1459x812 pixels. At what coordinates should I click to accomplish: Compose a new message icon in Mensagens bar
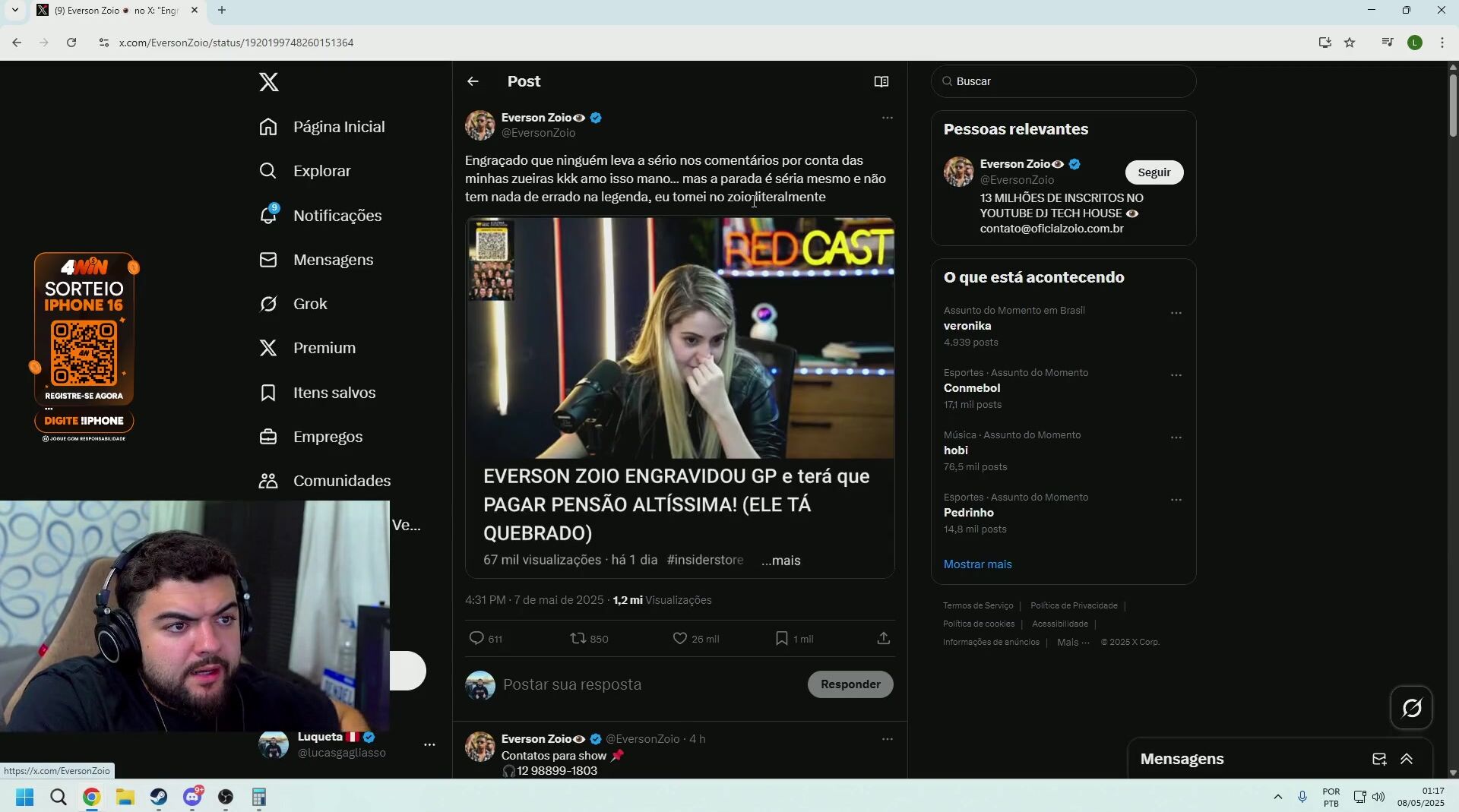pyautogui.click(x=1379, y=759)
